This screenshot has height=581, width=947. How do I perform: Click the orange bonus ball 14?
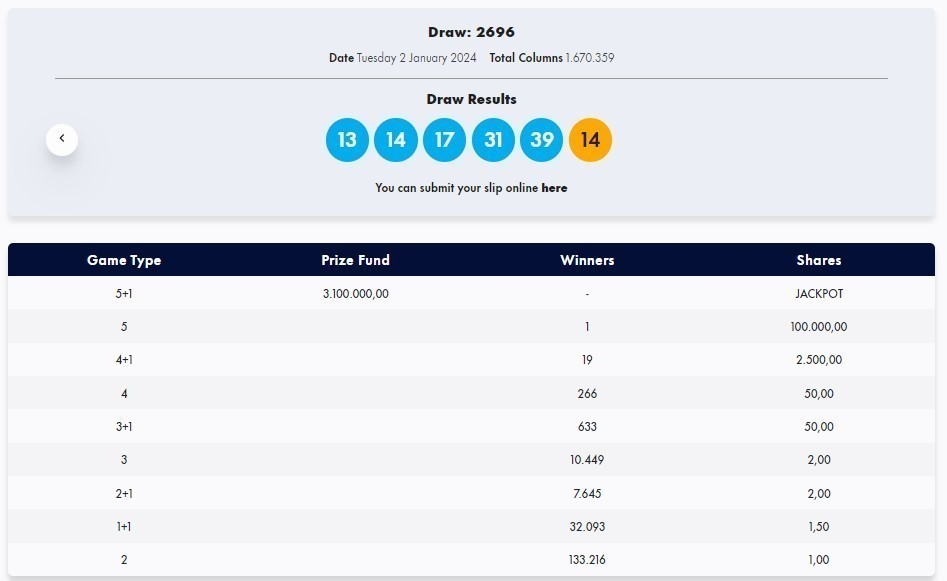[590, 140]
